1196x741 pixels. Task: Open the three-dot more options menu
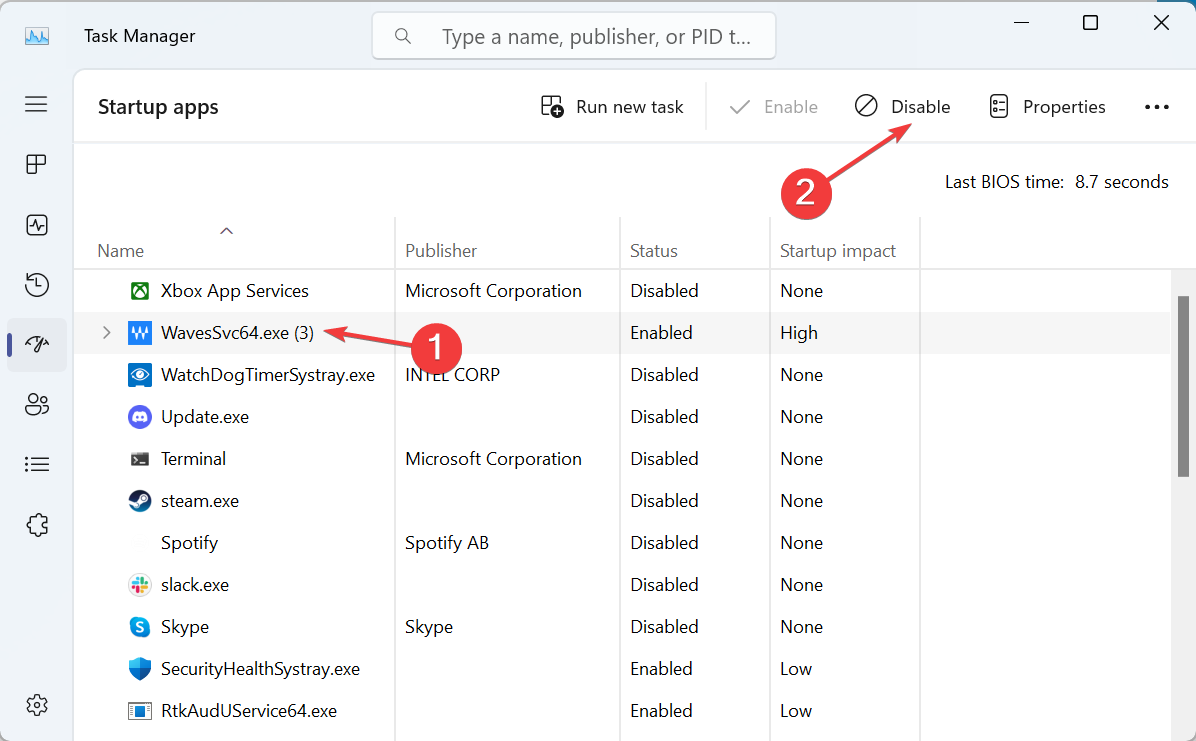pyautogui.click(x=1156, y=107)
